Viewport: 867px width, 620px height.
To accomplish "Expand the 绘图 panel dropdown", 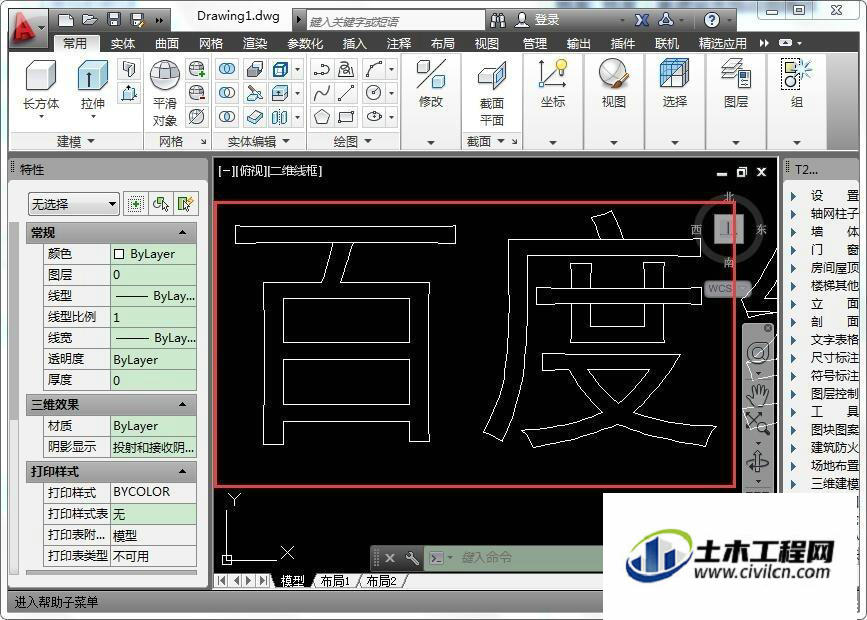I will (x=352, y=142).
